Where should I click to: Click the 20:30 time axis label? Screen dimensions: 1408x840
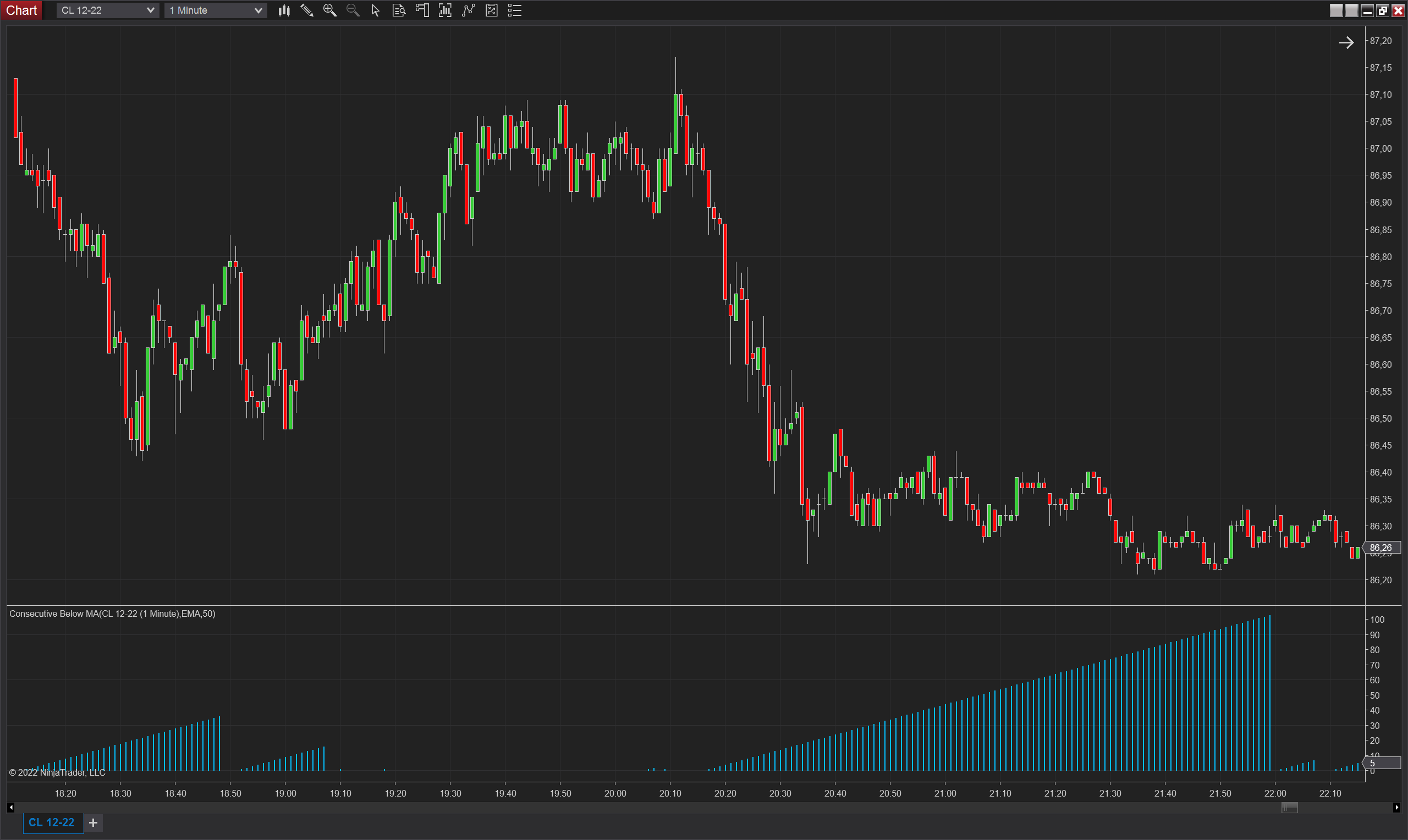(780, 794)
